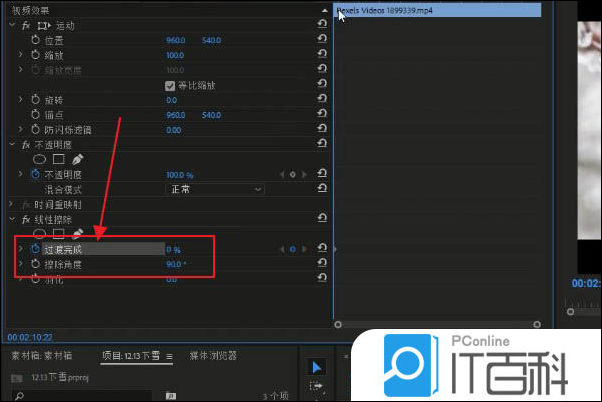Screen dimensions: 602x402
Task: Go to next keyframe of 过渡完成
Action: click(x=304, y=250)
